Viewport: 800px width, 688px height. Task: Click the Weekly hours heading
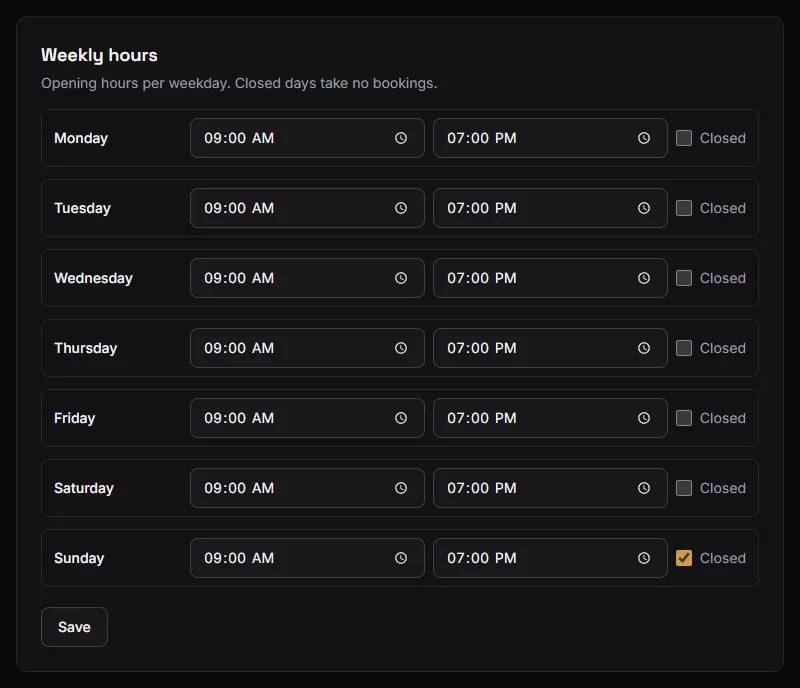click(x=99, y=55)
